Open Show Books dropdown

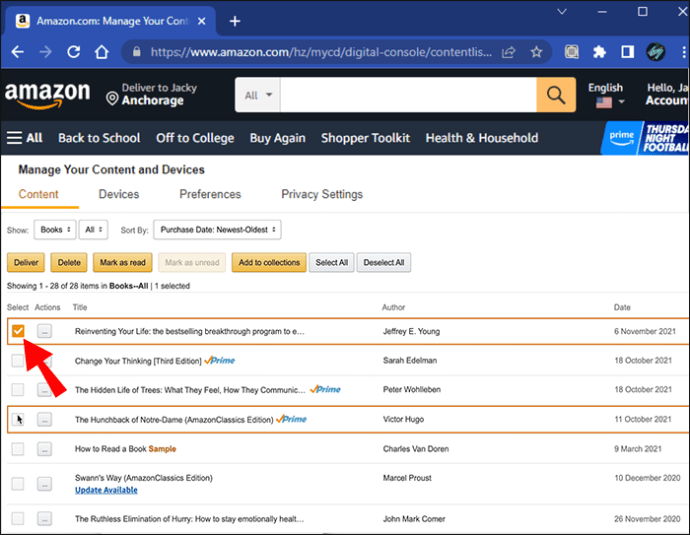click(x=55, y=230)
